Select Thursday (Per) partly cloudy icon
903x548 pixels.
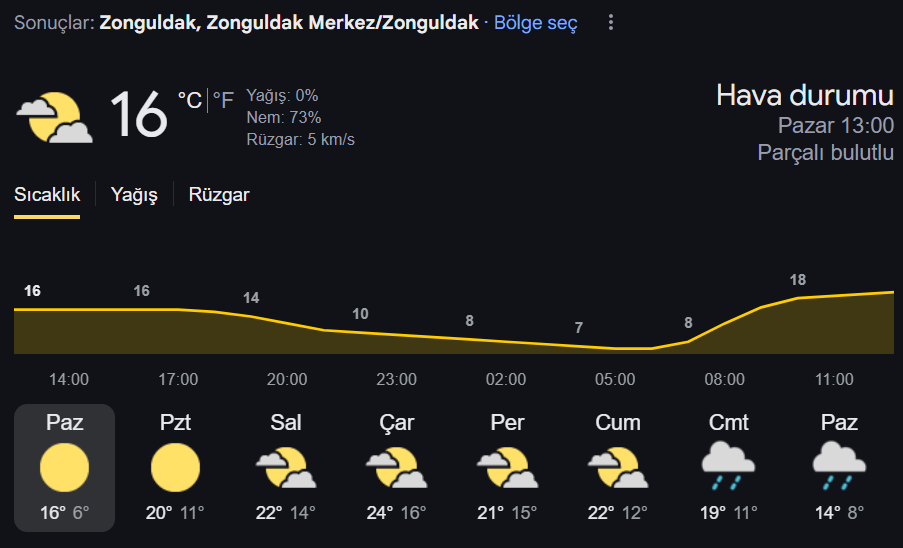[507, 467]
